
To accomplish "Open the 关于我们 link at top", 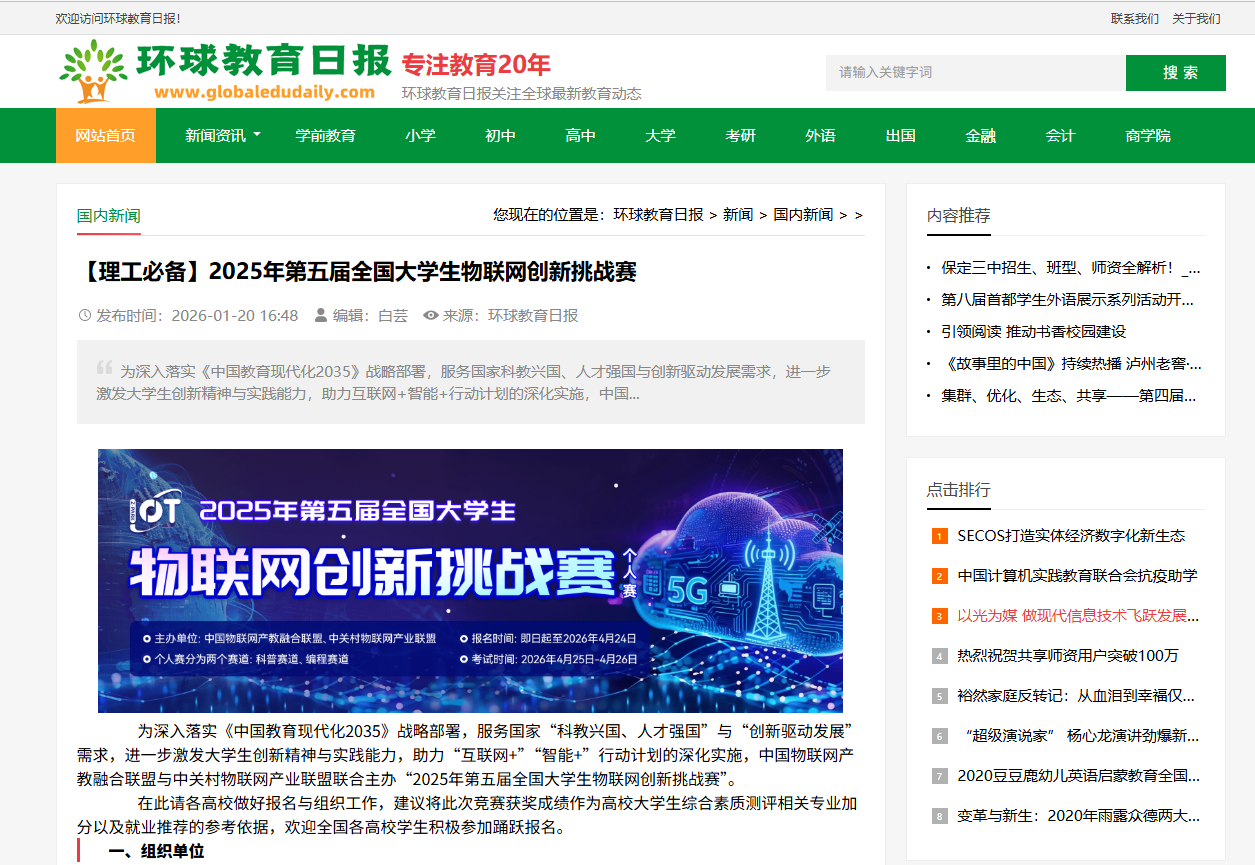I will click(x=1196, y=19).
